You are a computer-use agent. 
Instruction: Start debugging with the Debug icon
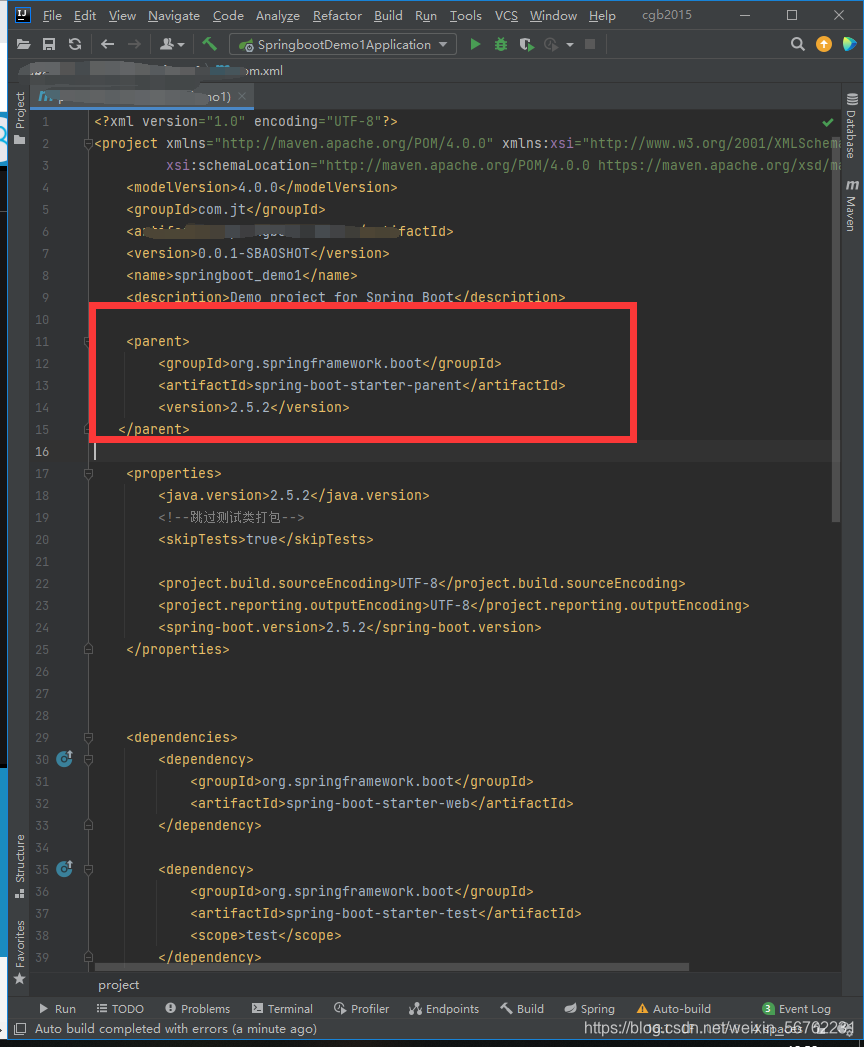[500, 44]
